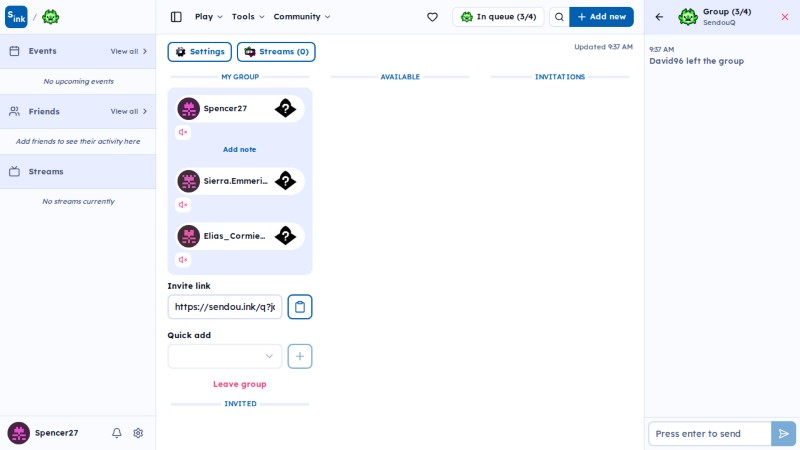Viewport: 800px width, 450px height.
Task: Open group Settings button
Action: (x=199, y=52)
